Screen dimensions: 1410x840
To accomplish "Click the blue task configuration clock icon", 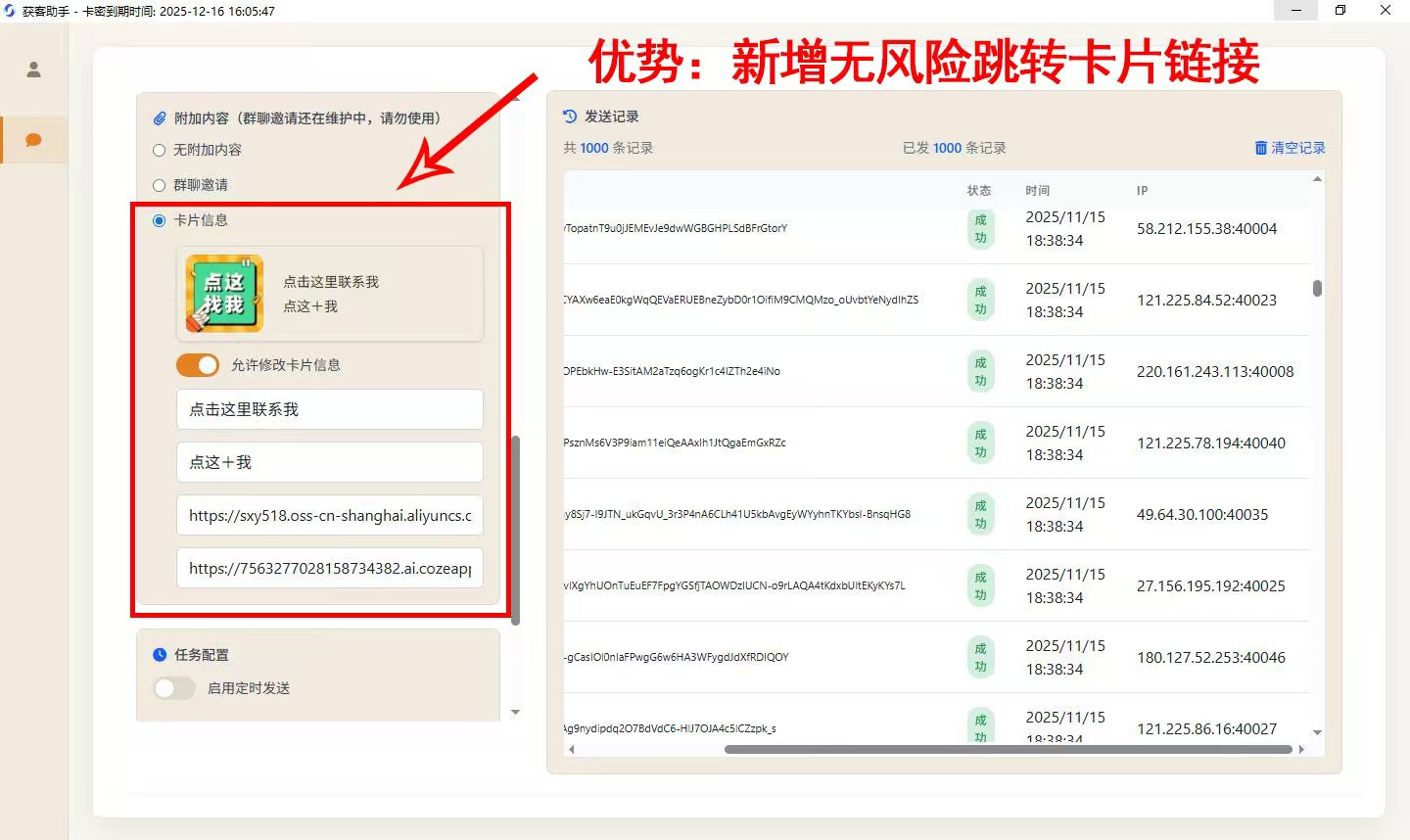I will (160, 655).
